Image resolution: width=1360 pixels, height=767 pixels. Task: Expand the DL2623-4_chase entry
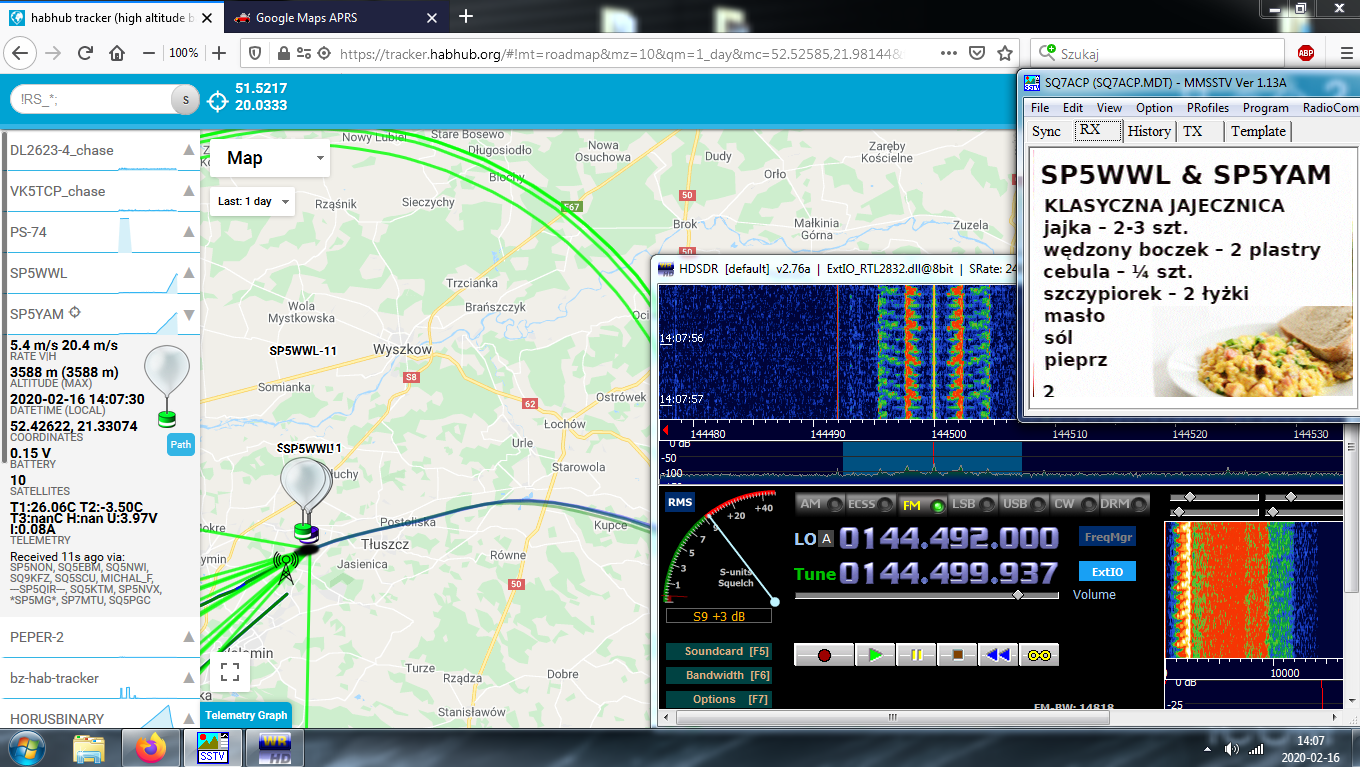pos(189,150)
